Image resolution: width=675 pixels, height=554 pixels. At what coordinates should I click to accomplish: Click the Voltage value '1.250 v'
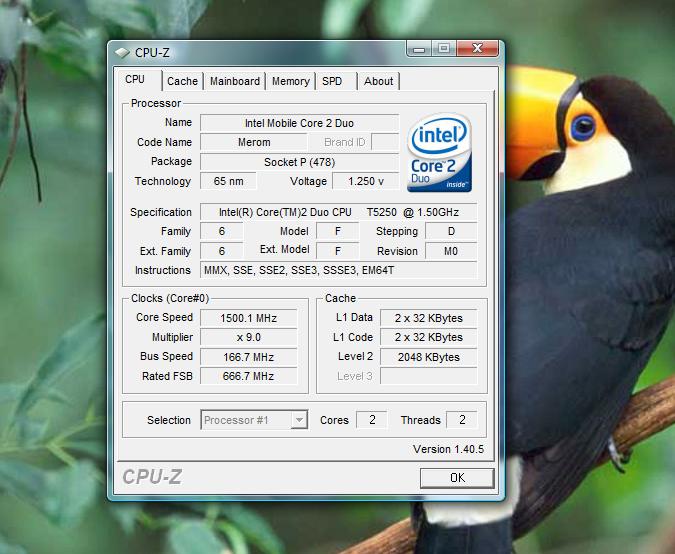coord(366,181)
